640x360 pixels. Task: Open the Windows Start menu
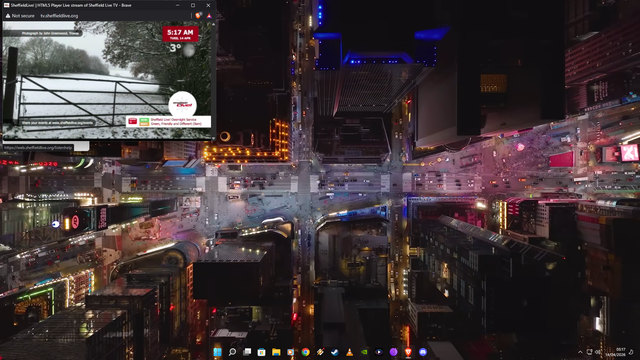(218, 352)
